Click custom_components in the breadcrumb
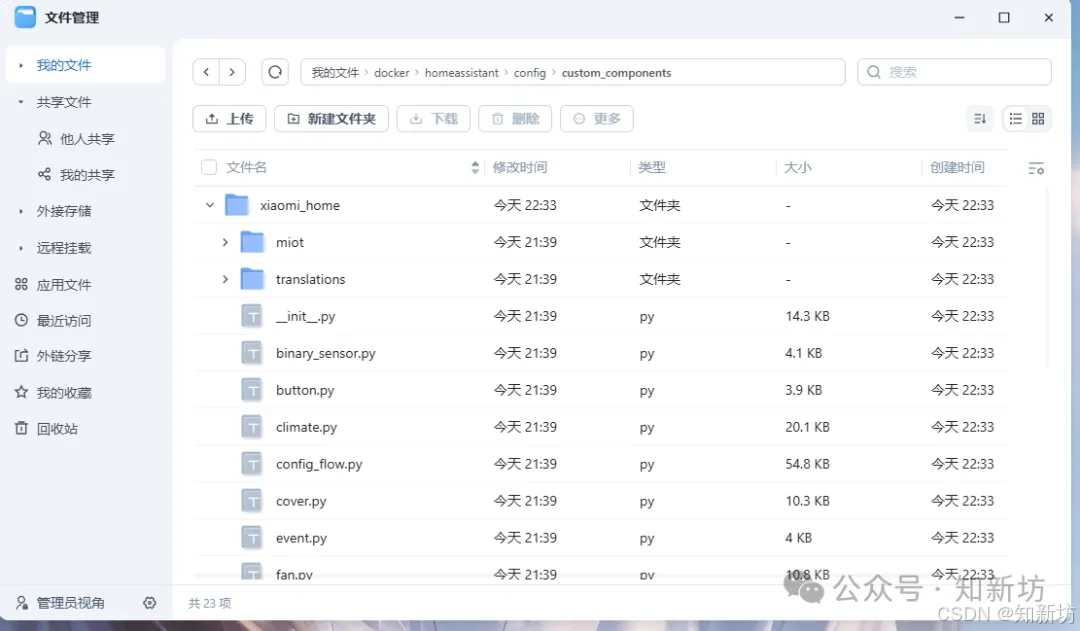Image resolution: width=1080 pixels, height=631 pixels. pos(616,72)
